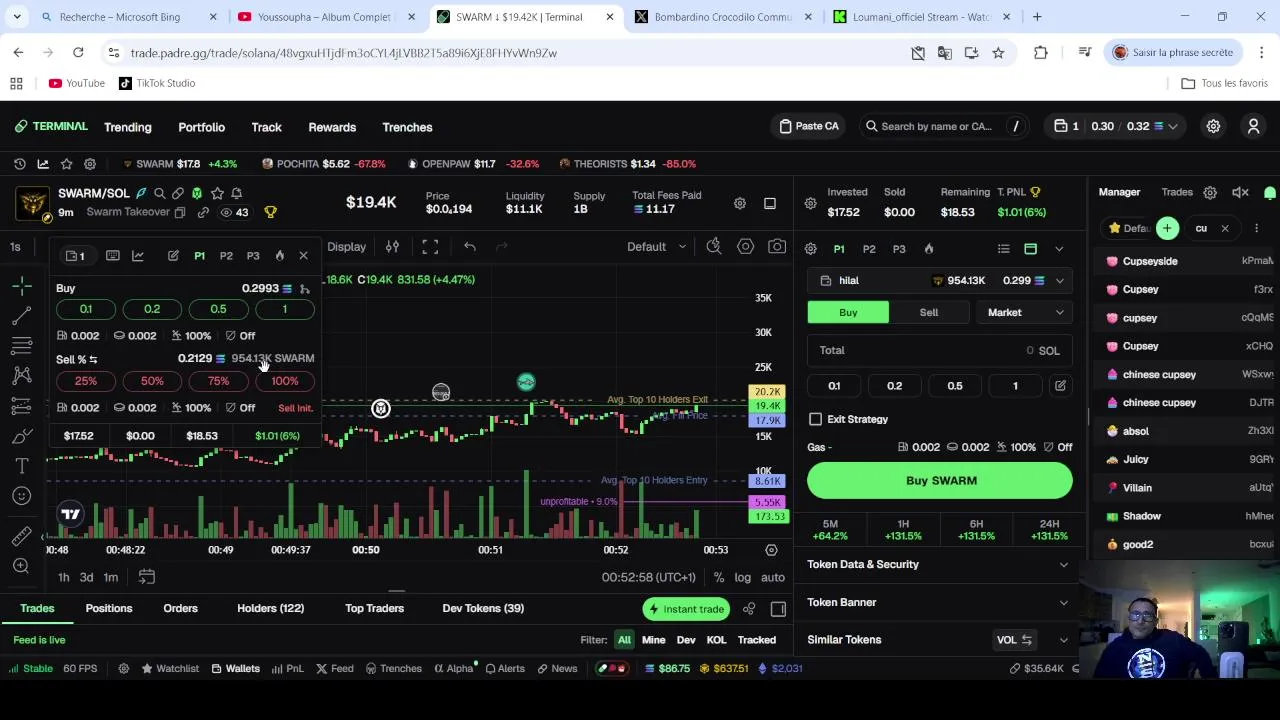Switch the order side to Sell
Image resolution: width=1280 pixels, height=720 pixels.
pyautogui.click(x=929, y=312)
